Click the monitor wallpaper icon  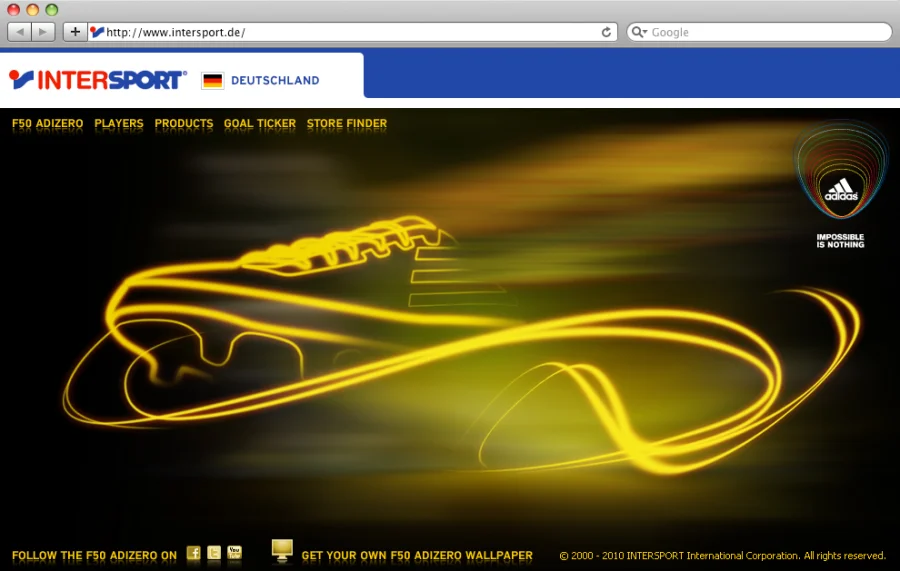tap(282, 550)
